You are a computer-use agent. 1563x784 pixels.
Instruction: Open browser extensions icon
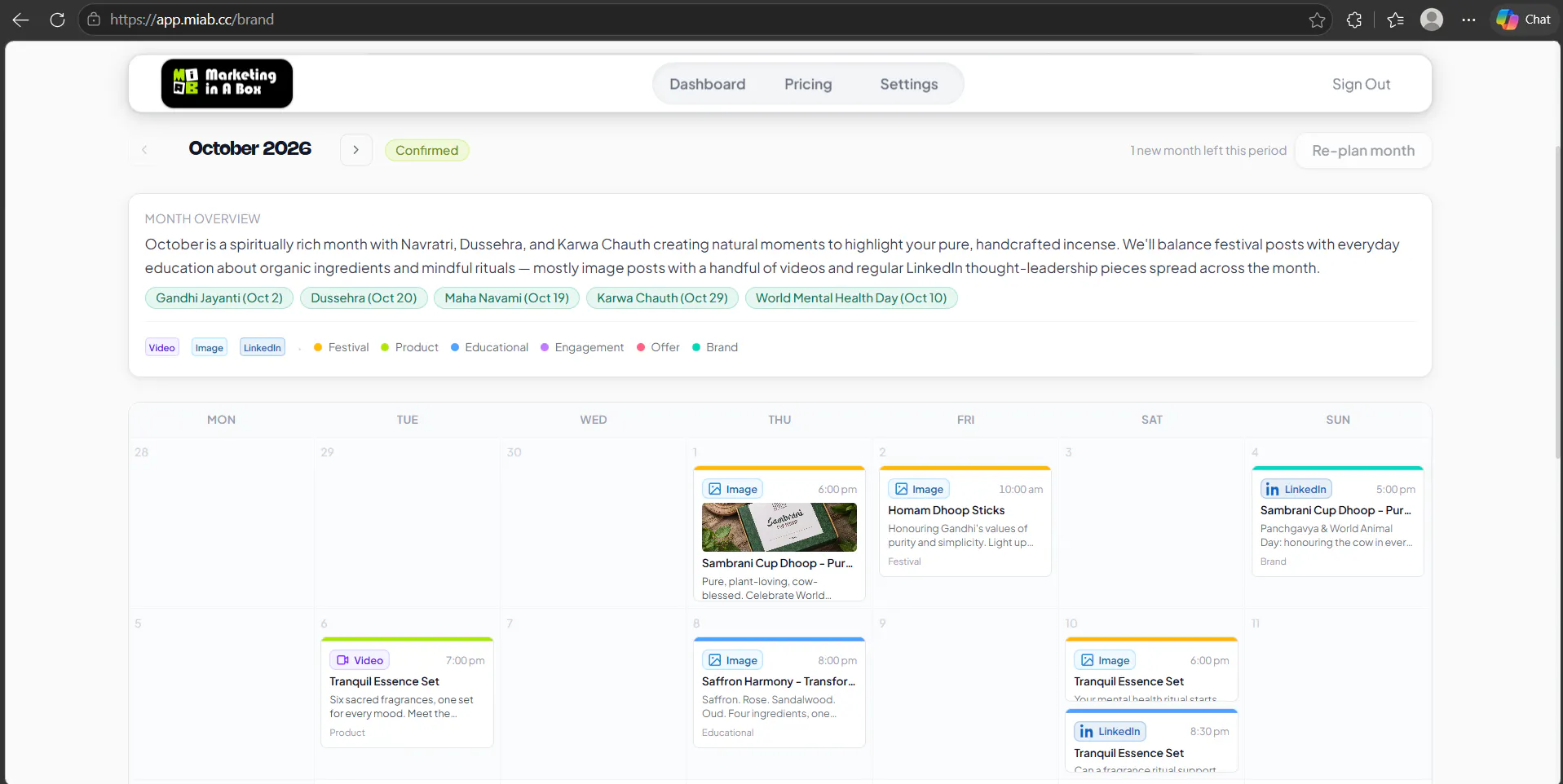coord(1354,20)
